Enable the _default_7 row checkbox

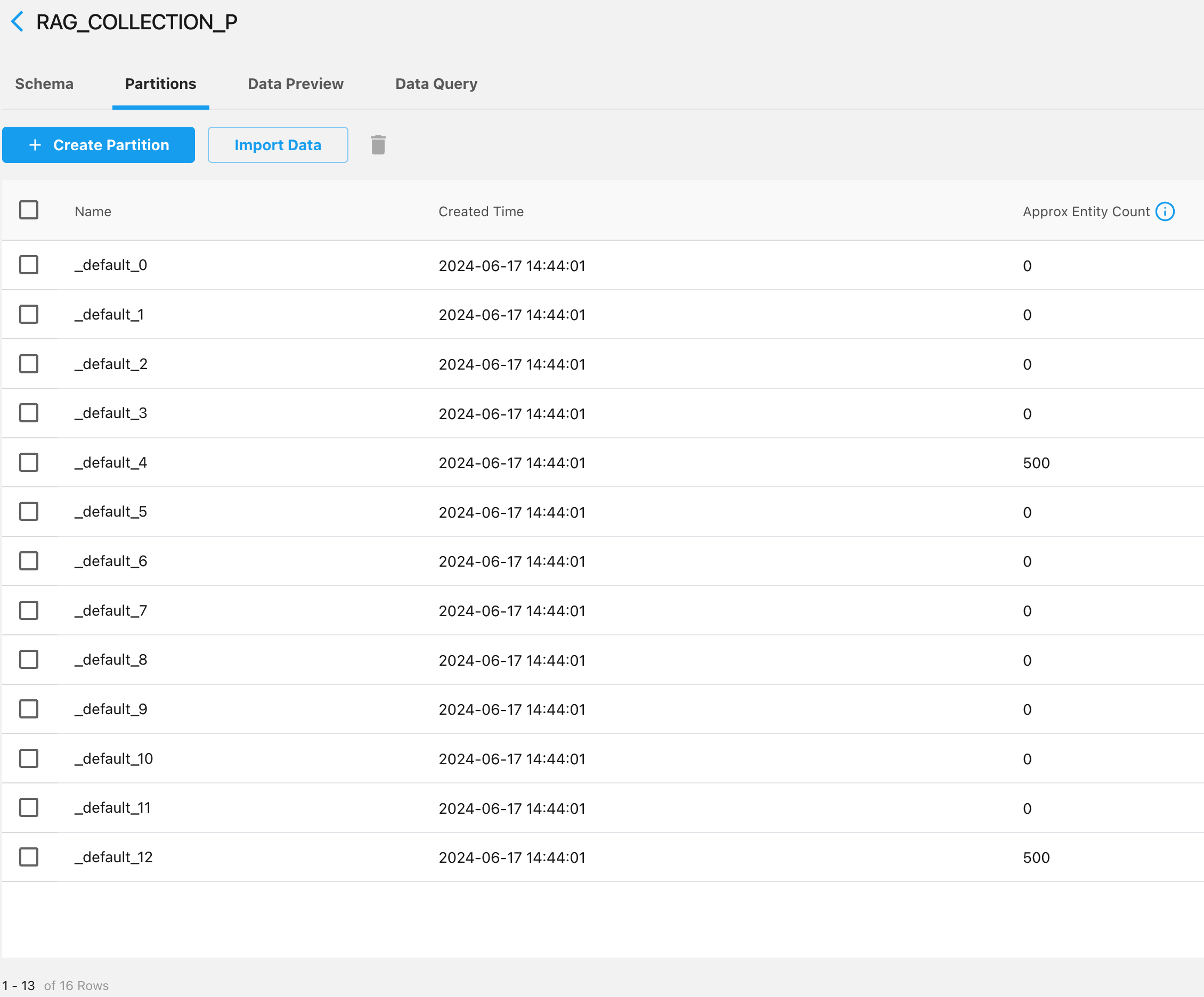pos(29,610)
